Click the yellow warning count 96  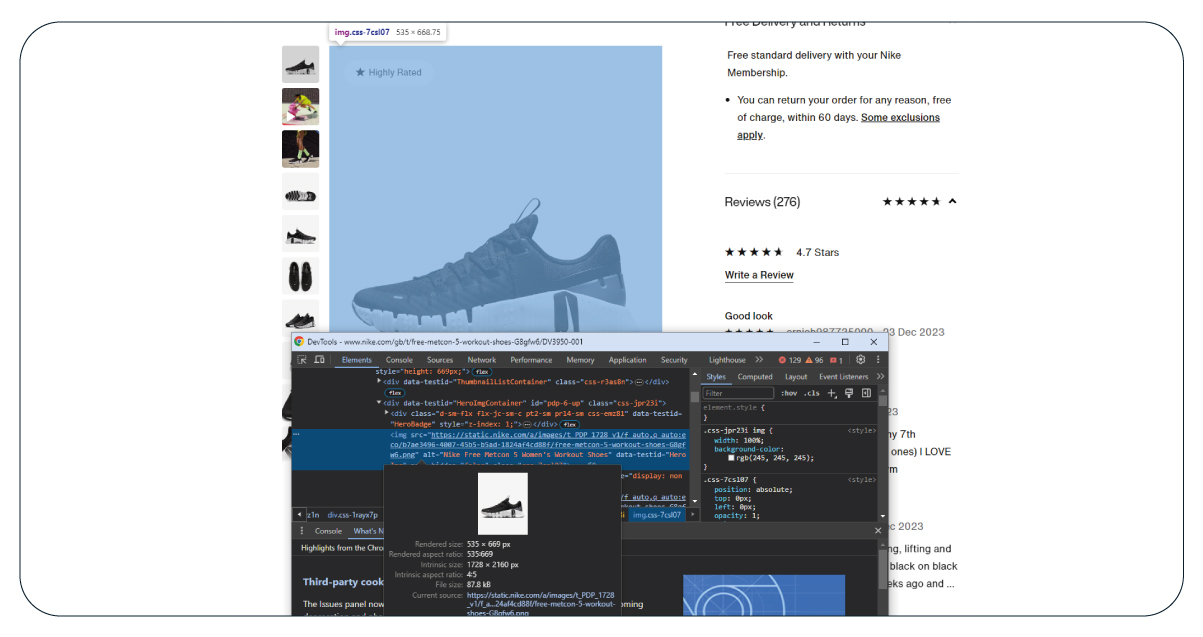[815, 360]
